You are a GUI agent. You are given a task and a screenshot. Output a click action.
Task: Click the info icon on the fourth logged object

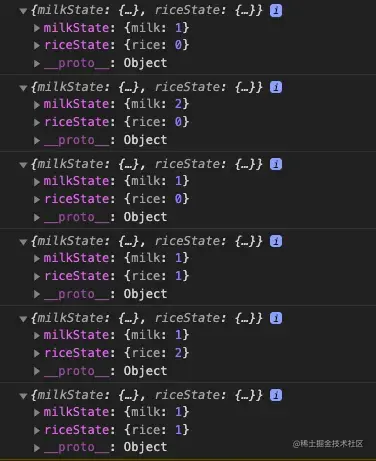coord(276,241)
